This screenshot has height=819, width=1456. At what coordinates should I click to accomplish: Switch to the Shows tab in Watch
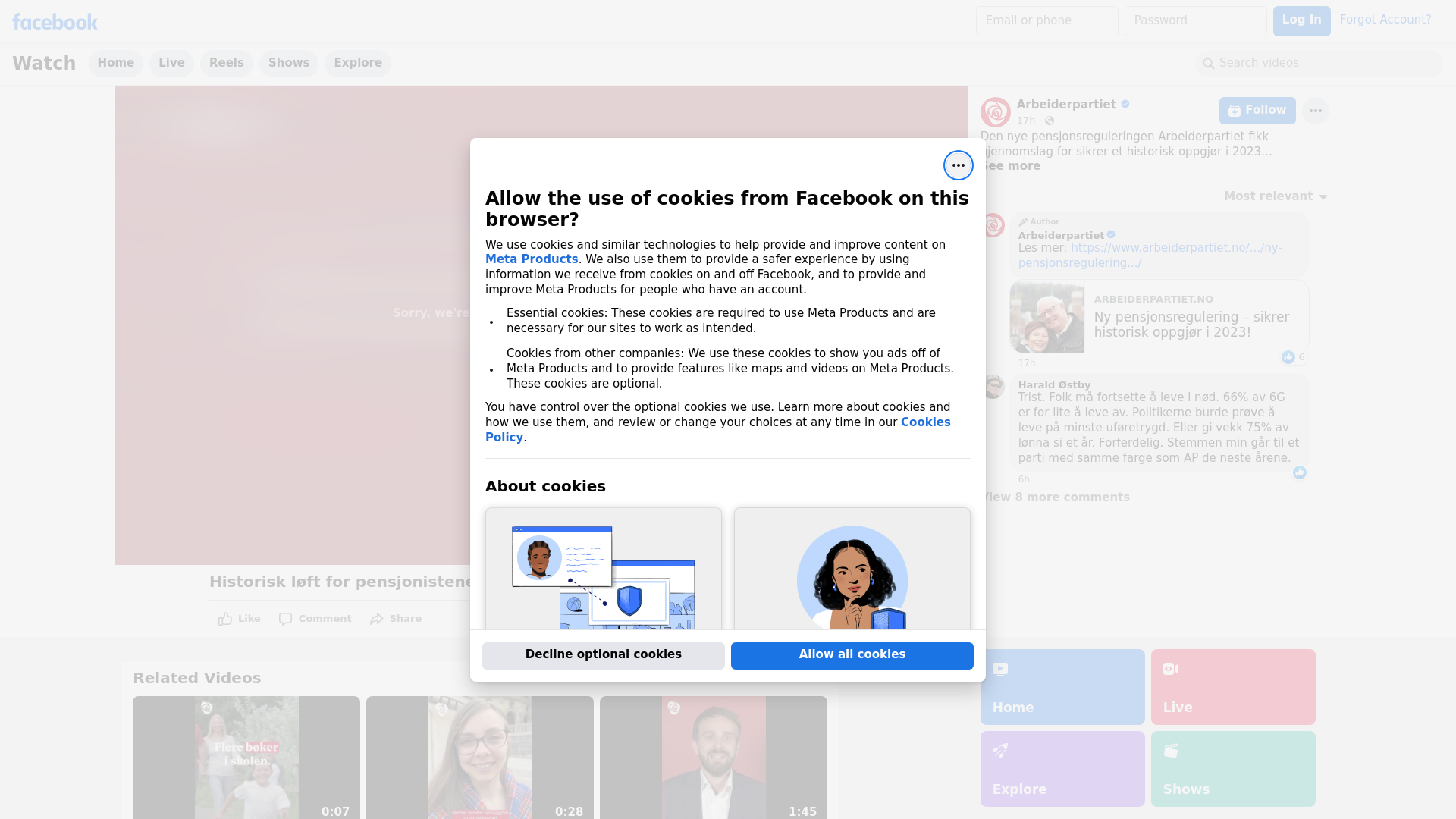(289, 63)
